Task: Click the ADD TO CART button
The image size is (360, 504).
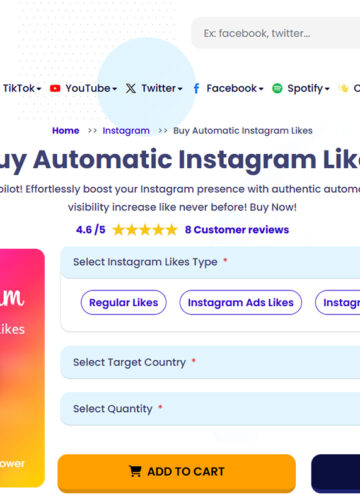Action: (177, 473)
